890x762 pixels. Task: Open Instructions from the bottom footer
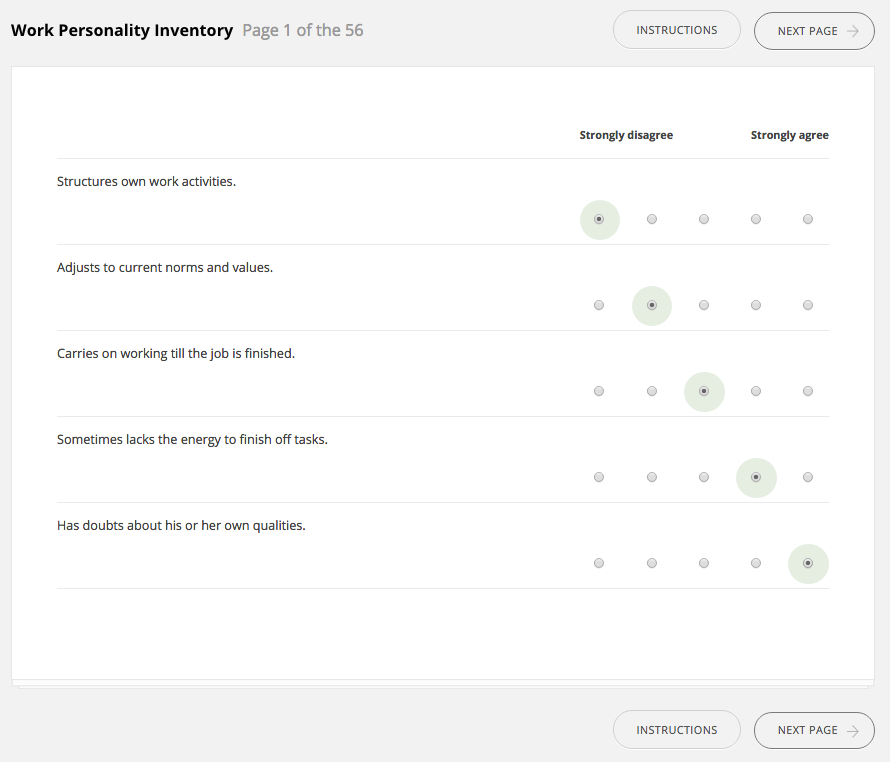click(x=677, y=730)
